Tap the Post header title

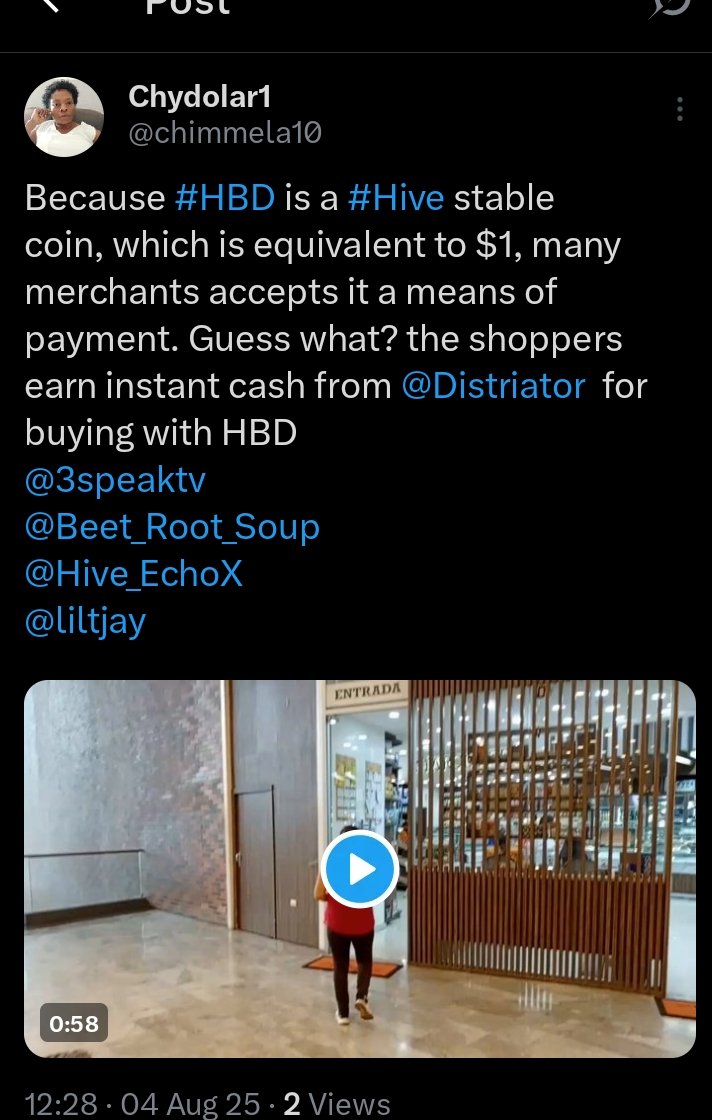tap(187, 6)
